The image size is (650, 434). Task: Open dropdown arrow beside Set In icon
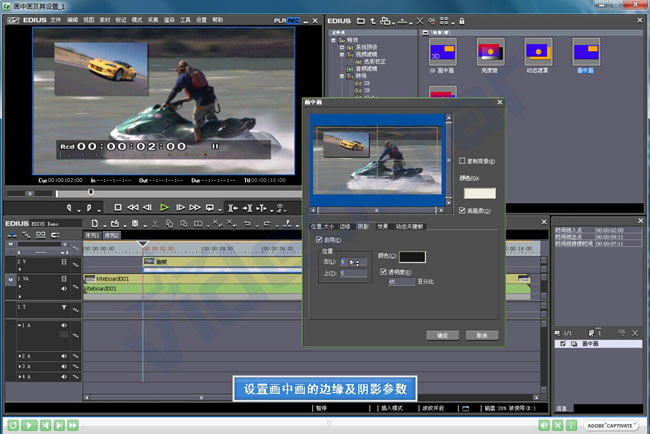click(x=78, y=210)
